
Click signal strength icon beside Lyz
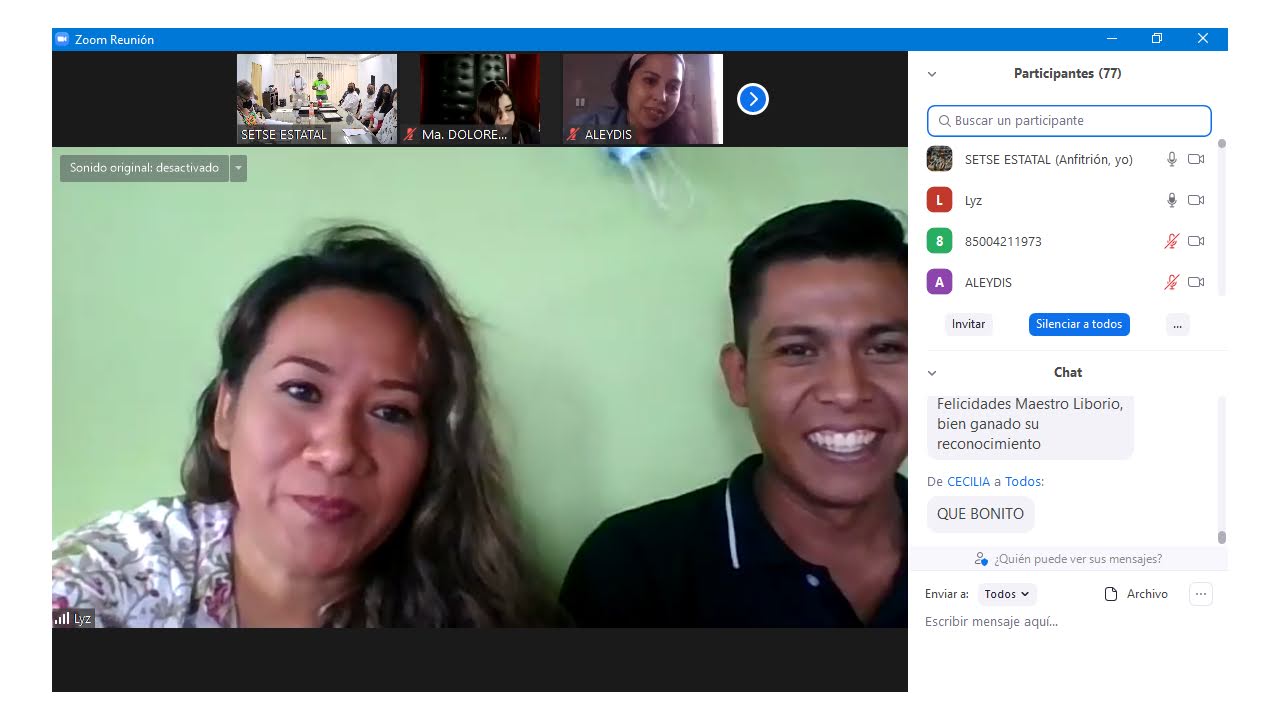(x=62, y=619)
